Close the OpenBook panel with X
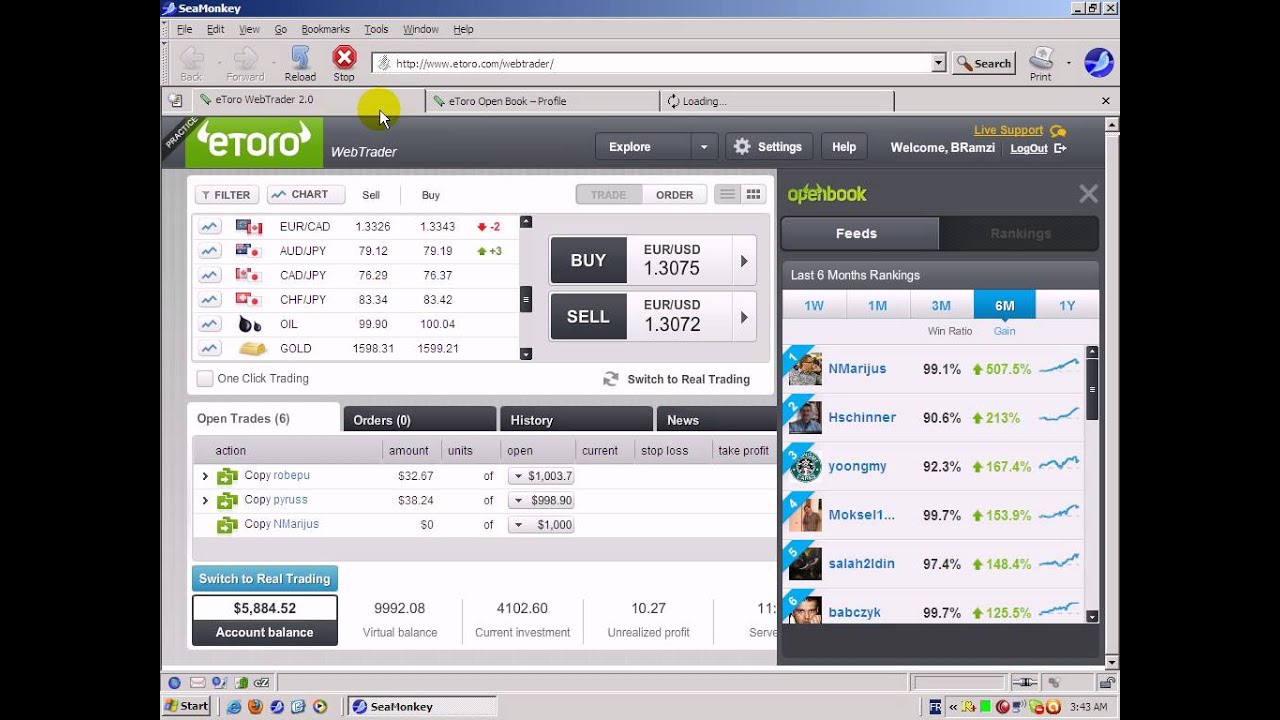The height and width of the screenshot is (720, 1280). (1088, 194)
